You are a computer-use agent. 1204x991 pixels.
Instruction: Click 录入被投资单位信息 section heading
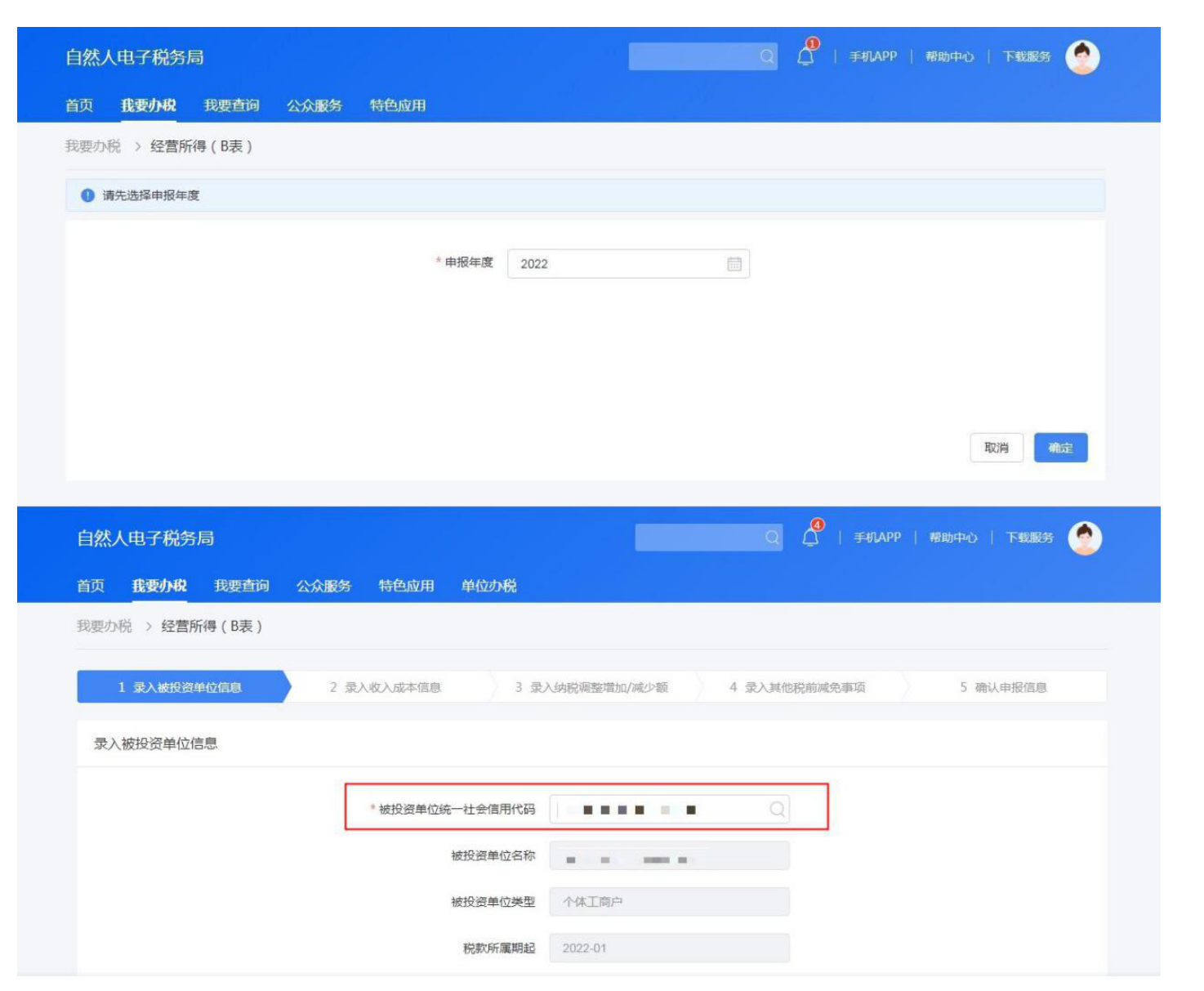tap(155, 743)
